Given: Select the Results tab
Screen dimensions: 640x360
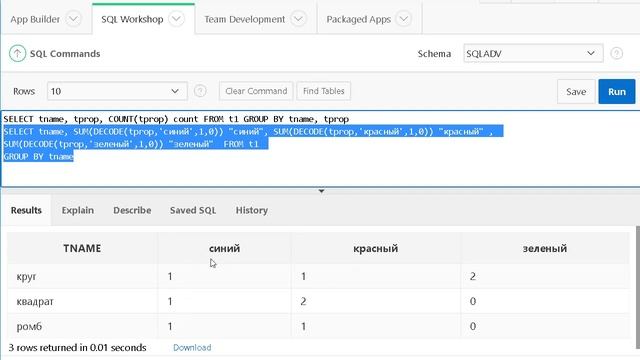Looking at the screenshot, I should (x=26, y=210).
